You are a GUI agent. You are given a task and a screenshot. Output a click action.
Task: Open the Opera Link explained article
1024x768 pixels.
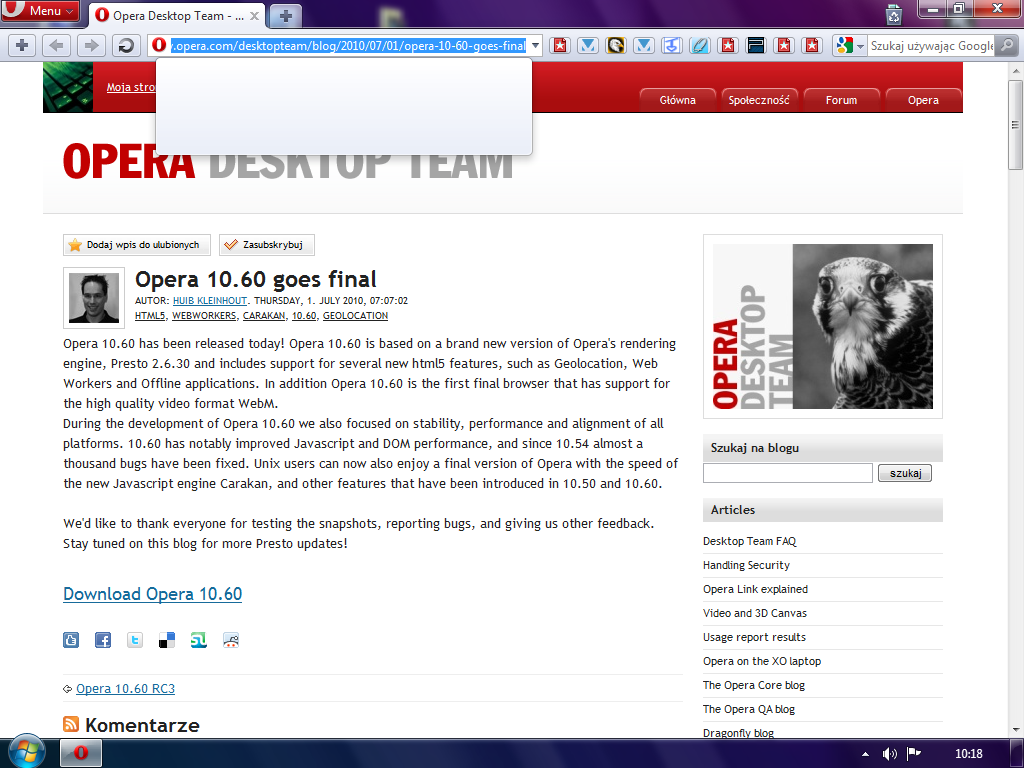[x=756, y=589]
